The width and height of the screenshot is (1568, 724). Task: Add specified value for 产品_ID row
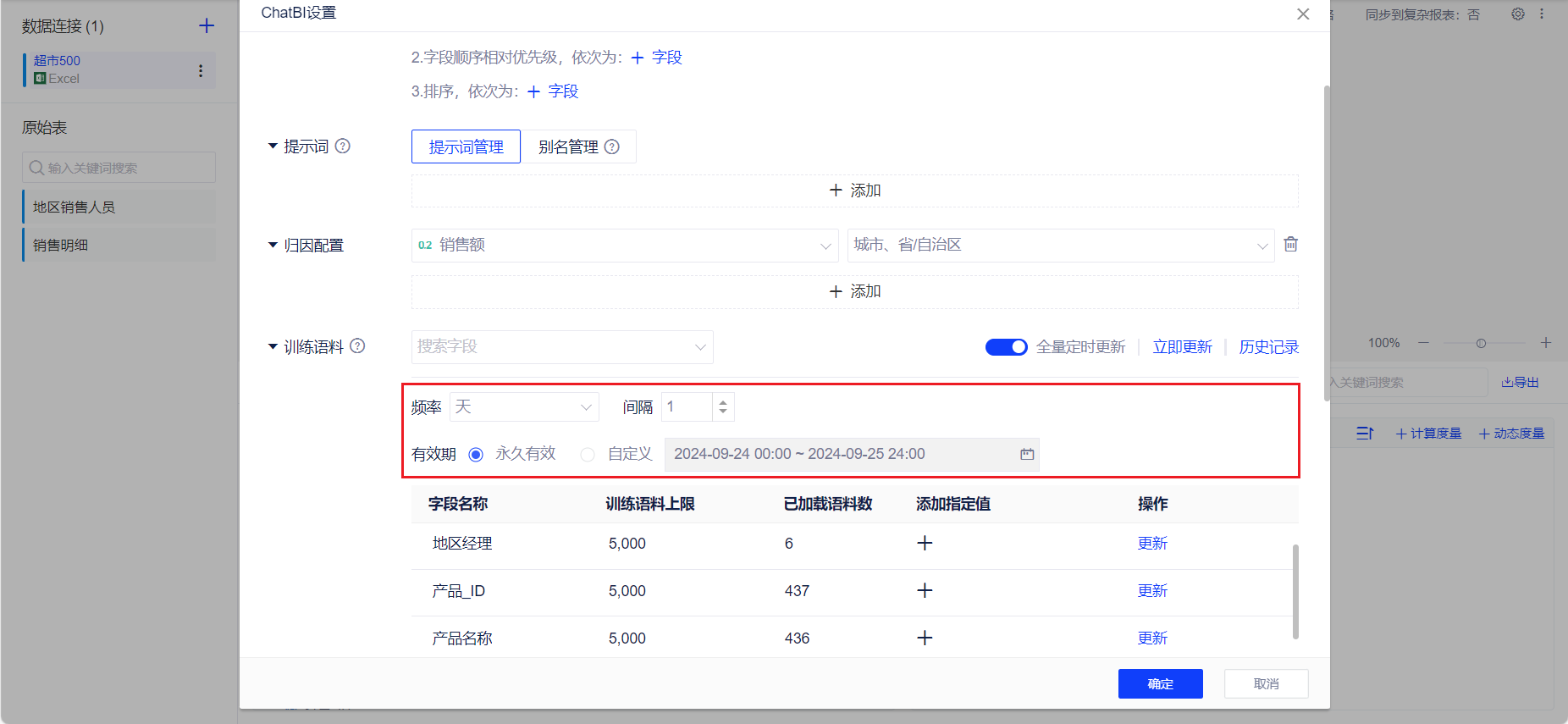[x=925, y=591]
